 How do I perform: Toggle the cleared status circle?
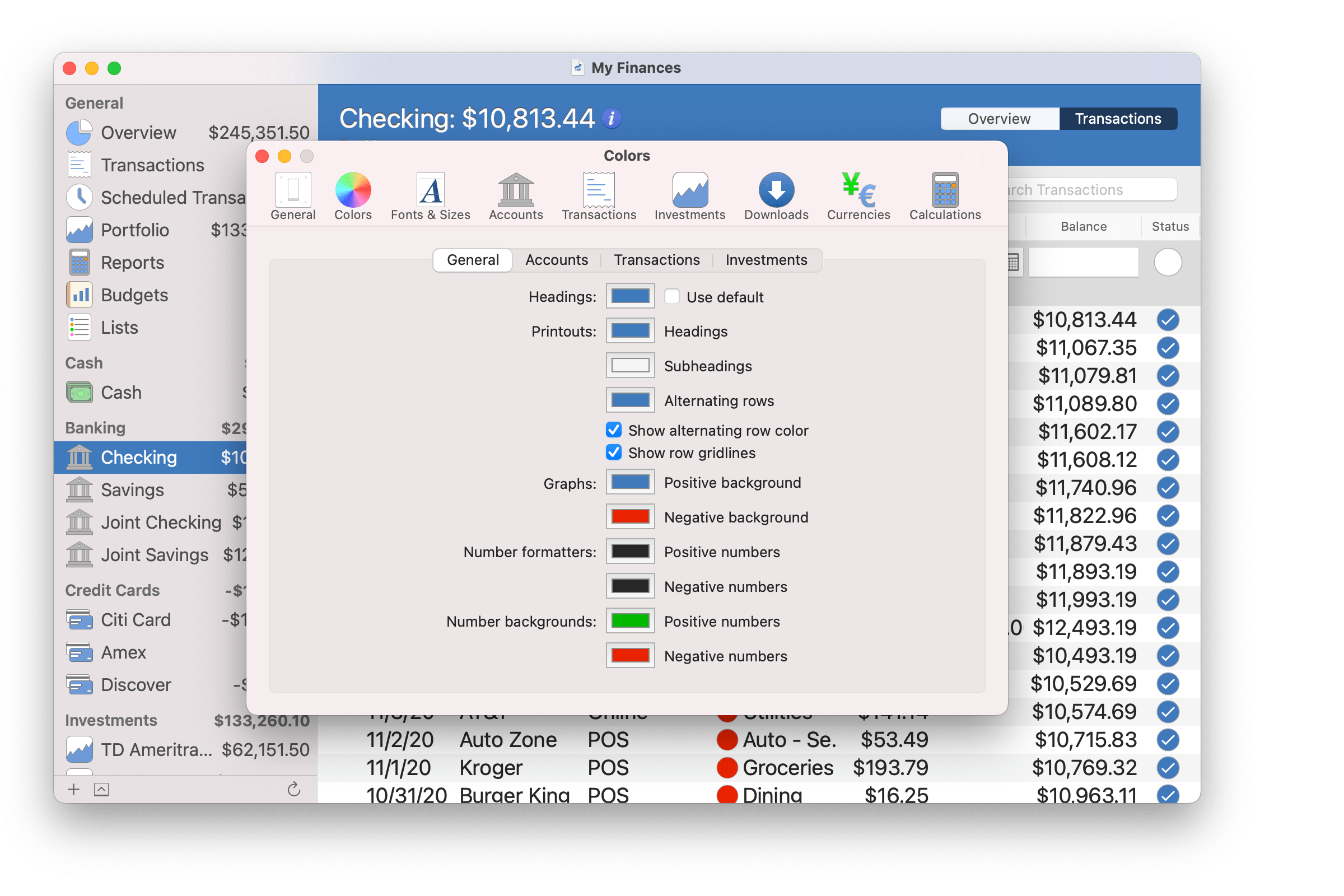click(x=1168, y=263)
